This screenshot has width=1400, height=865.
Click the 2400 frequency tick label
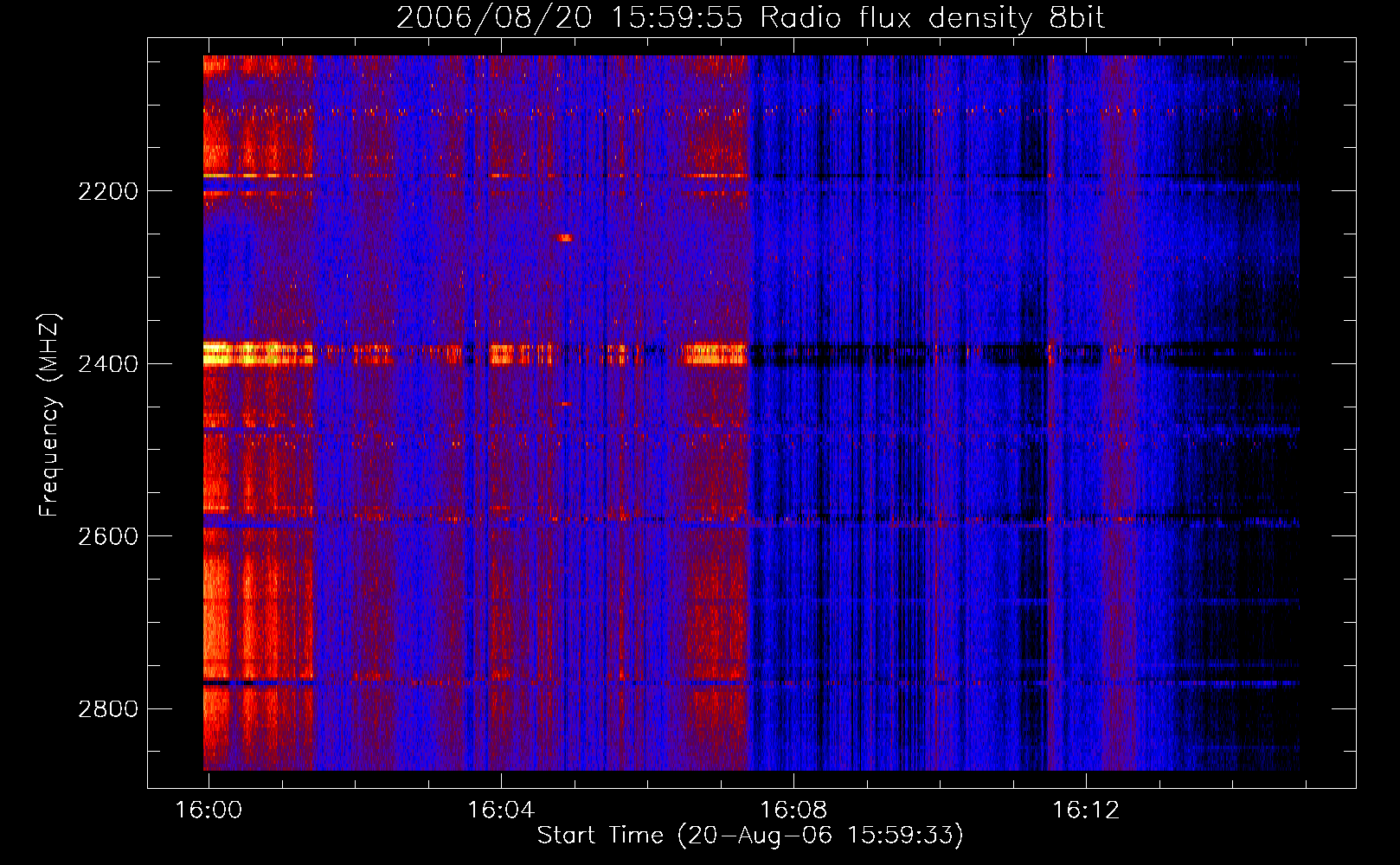pos(108,363)
